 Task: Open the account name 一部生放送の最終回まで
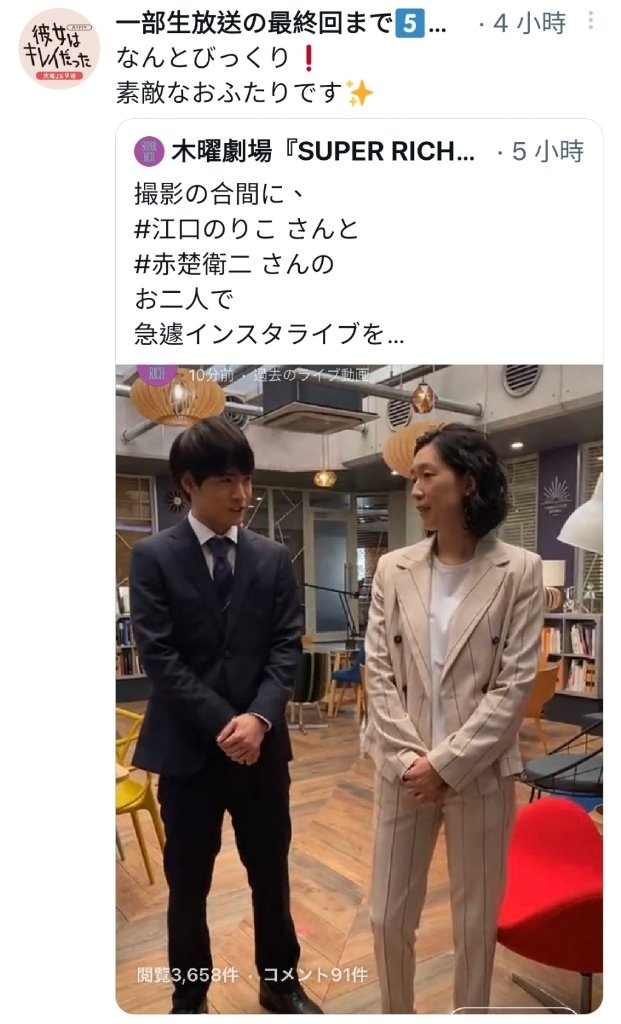click(x=254, y=24)
